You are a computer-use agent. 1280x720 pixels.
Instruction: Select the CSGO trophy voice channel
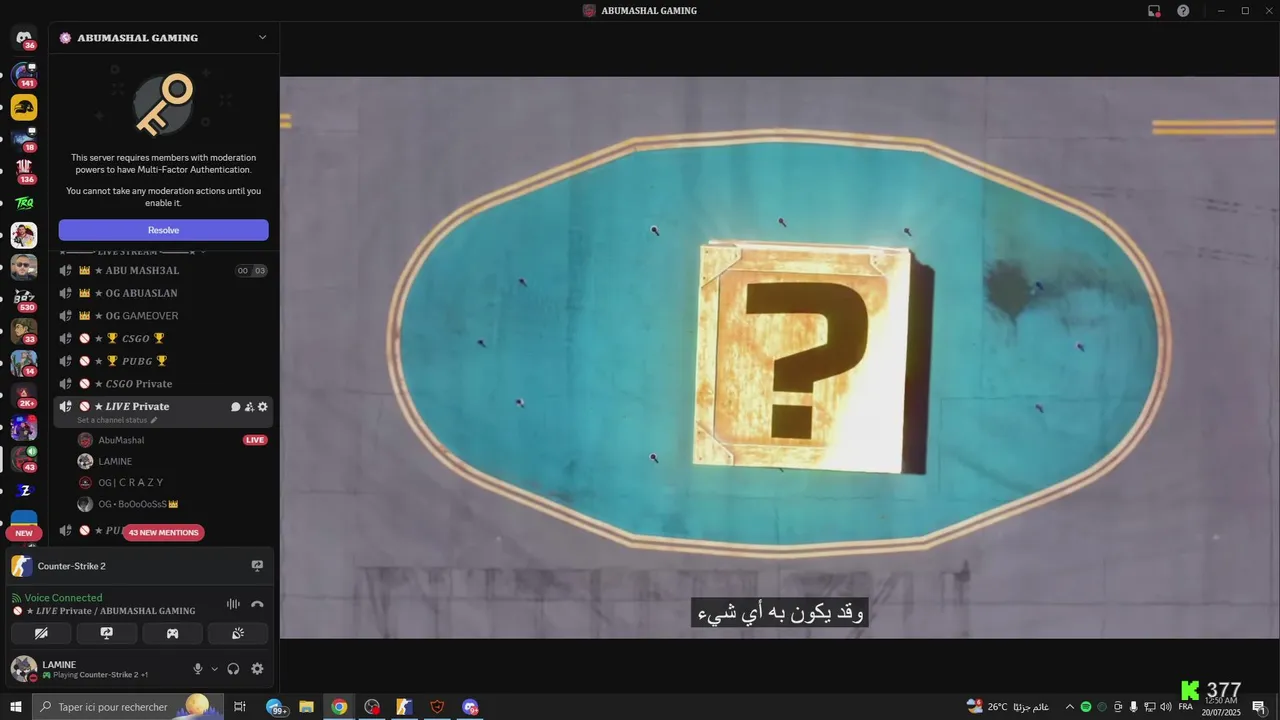162,339
